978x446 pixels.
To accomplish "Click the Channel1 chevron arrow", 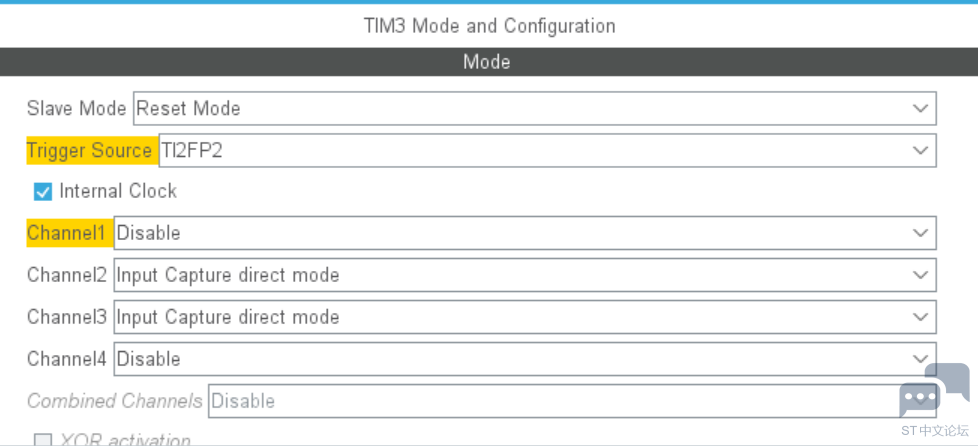I will pos(920,233).
